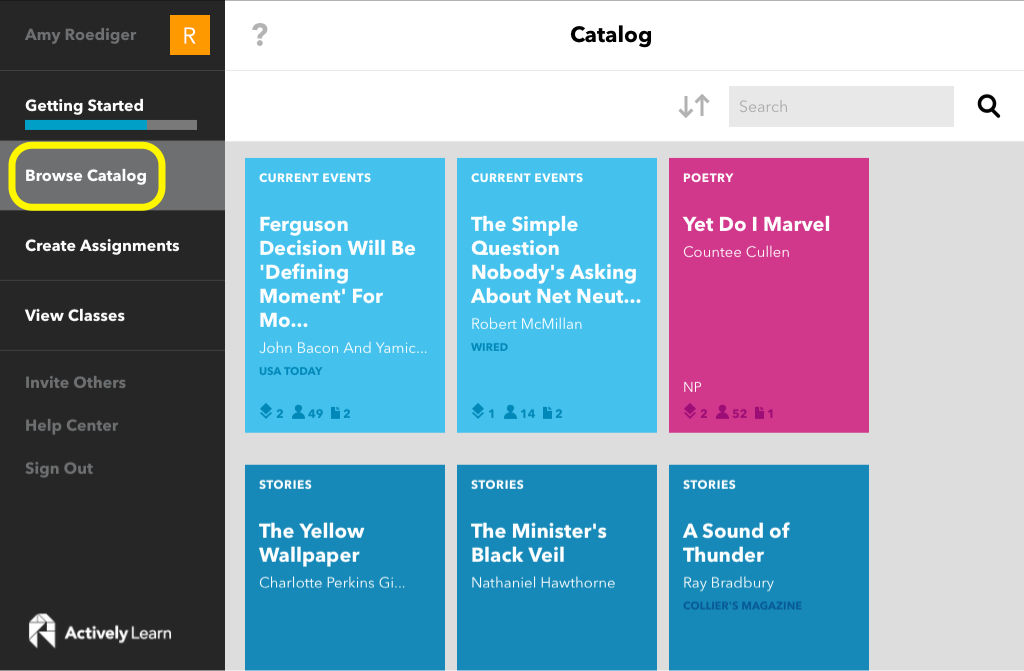The width and height of the screenshot is (1024, 671).
Task: Click the Getting Started progress bar
Action: coord(111,125)
